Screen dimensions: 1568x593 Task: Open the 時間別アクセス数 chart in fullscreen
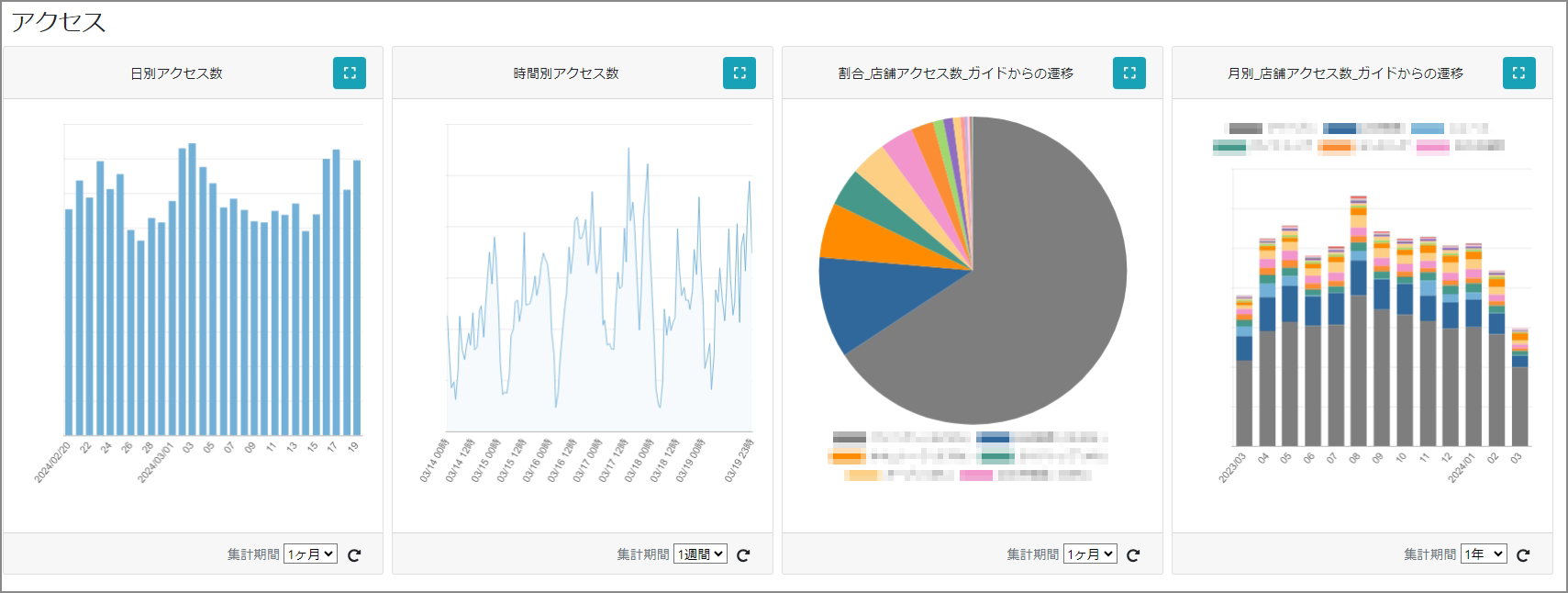739,73
